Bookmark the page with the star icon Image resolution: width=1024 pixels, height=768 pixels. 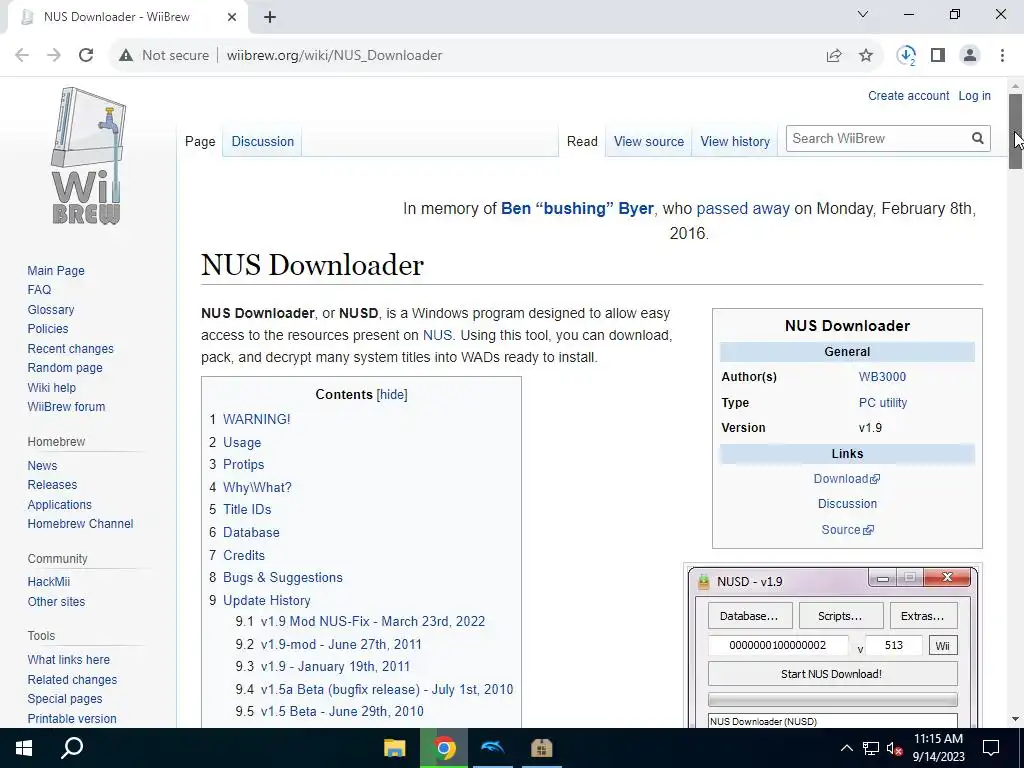[866, 56]
